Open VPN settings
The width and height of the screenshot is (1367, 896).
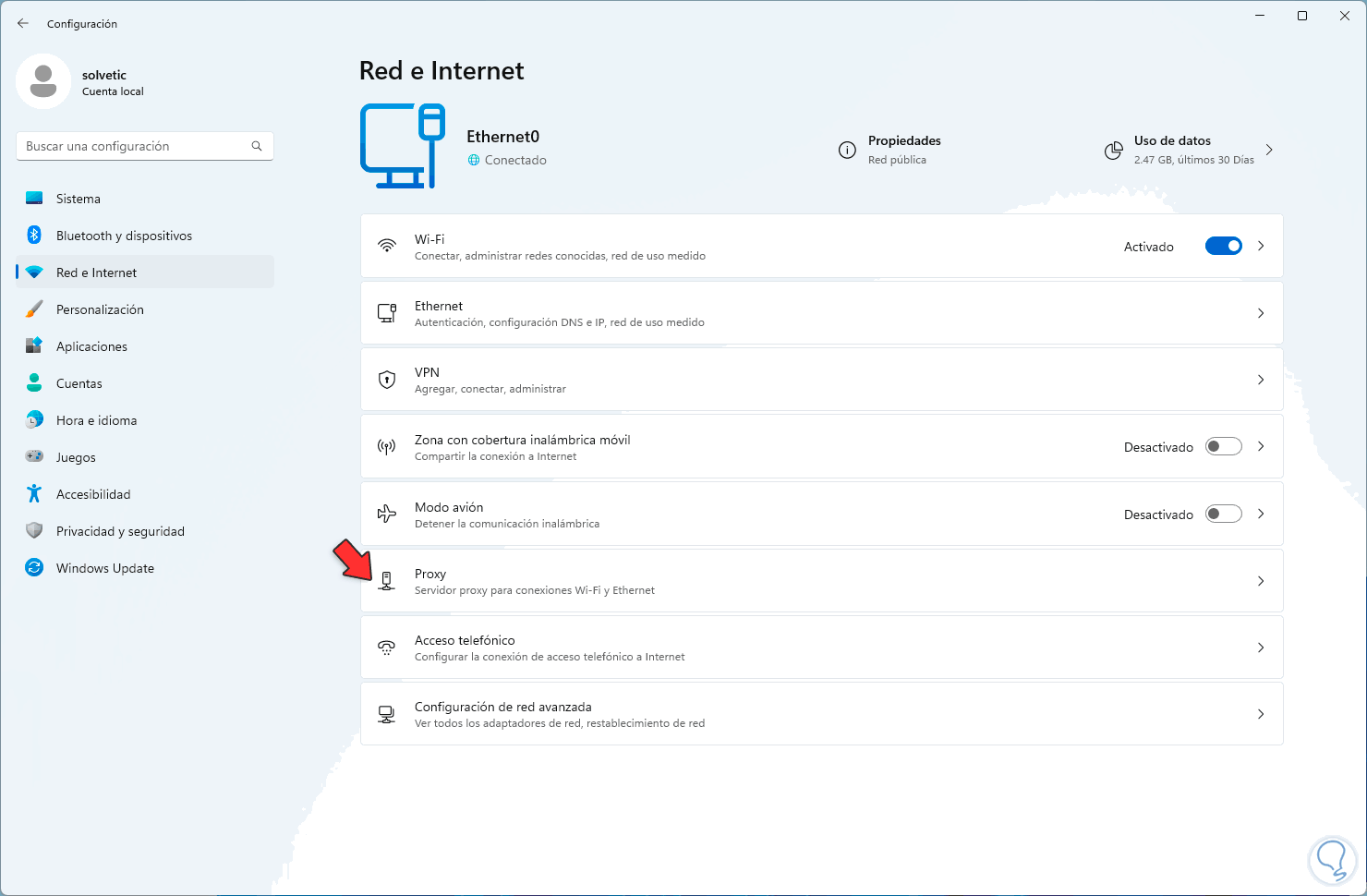(821, 380)
